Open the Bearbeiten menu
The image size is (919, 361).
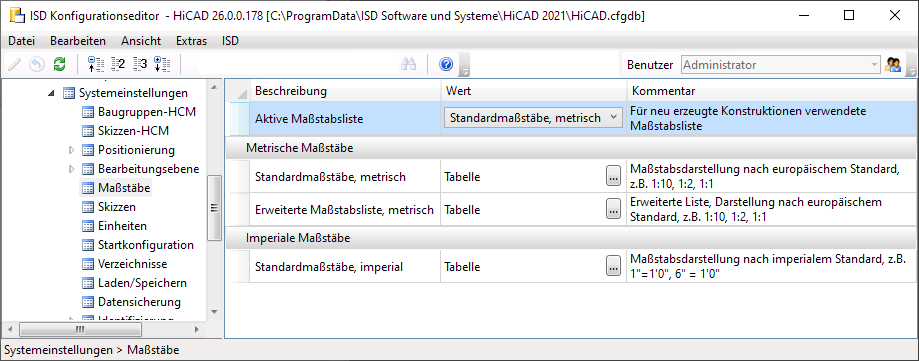(x=78, y=41)
